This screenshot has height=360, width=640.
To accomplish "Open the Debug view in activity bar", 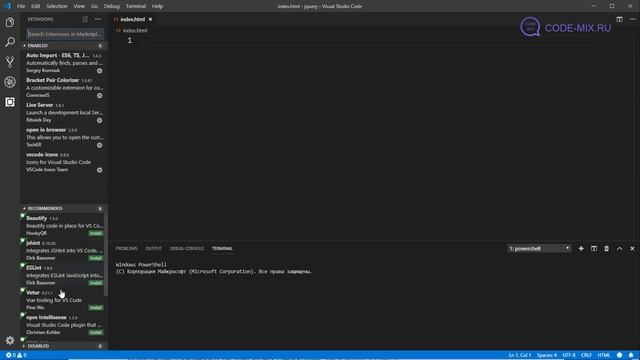I will click(10, 82).
